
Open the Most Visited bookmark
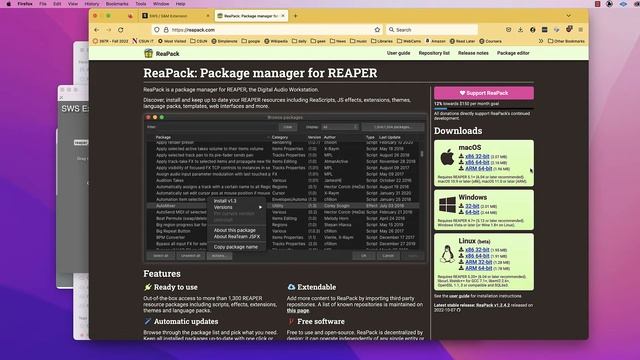[172, 41]
